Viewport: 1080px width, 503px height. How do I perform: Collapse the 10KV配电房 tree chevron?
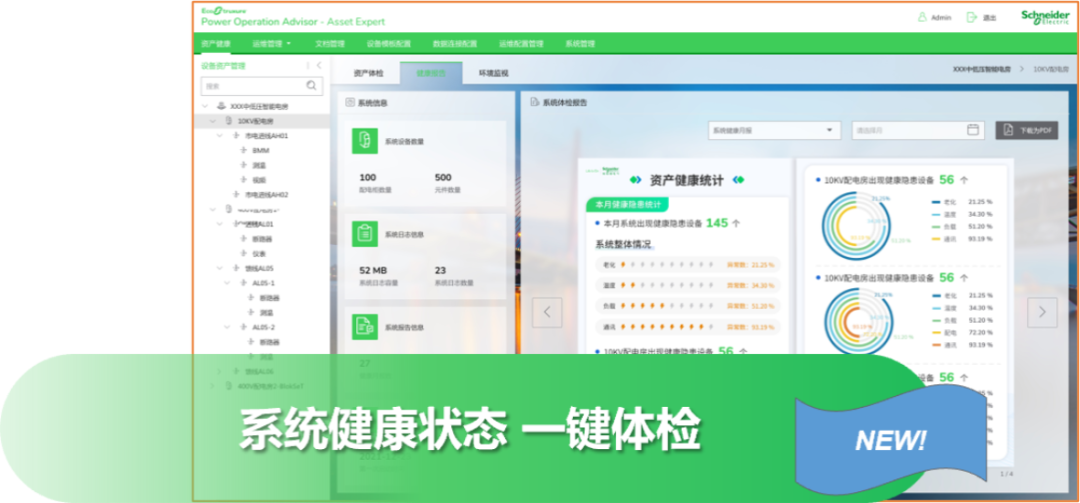click(x=213, y=121)
